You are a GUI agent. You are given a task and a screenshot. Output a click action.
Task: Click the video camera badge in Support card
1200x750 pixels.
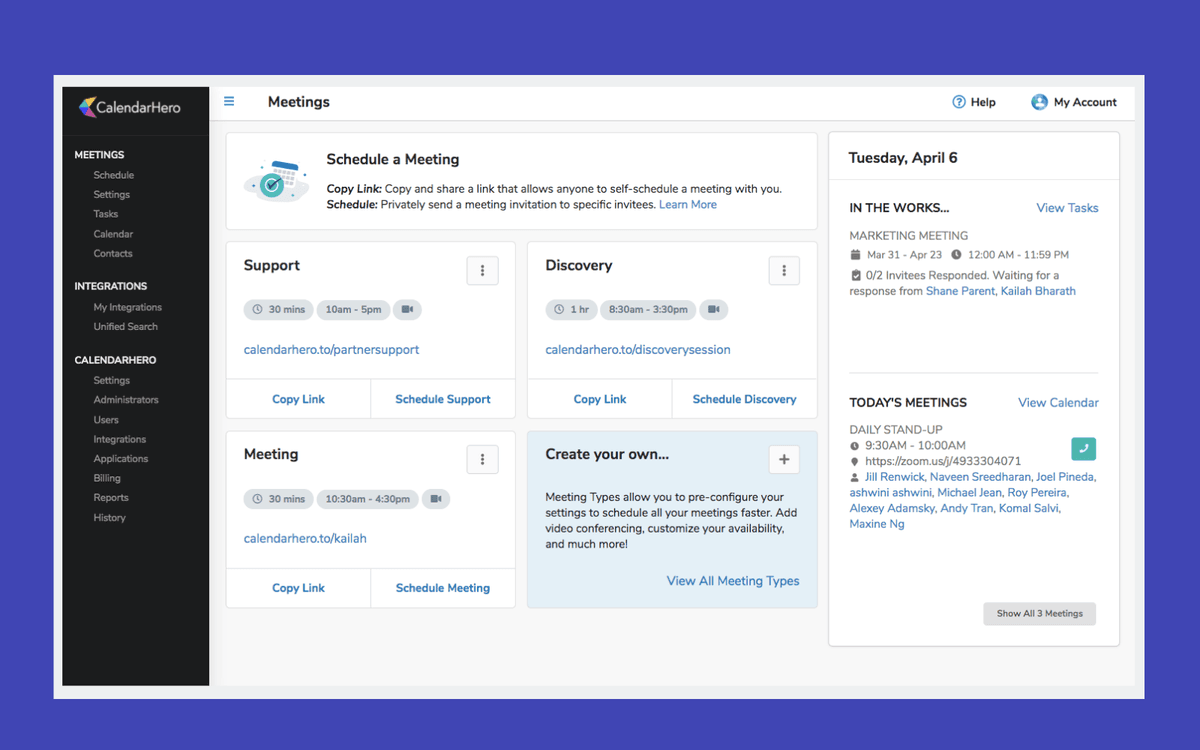click(x=407, y=310)
